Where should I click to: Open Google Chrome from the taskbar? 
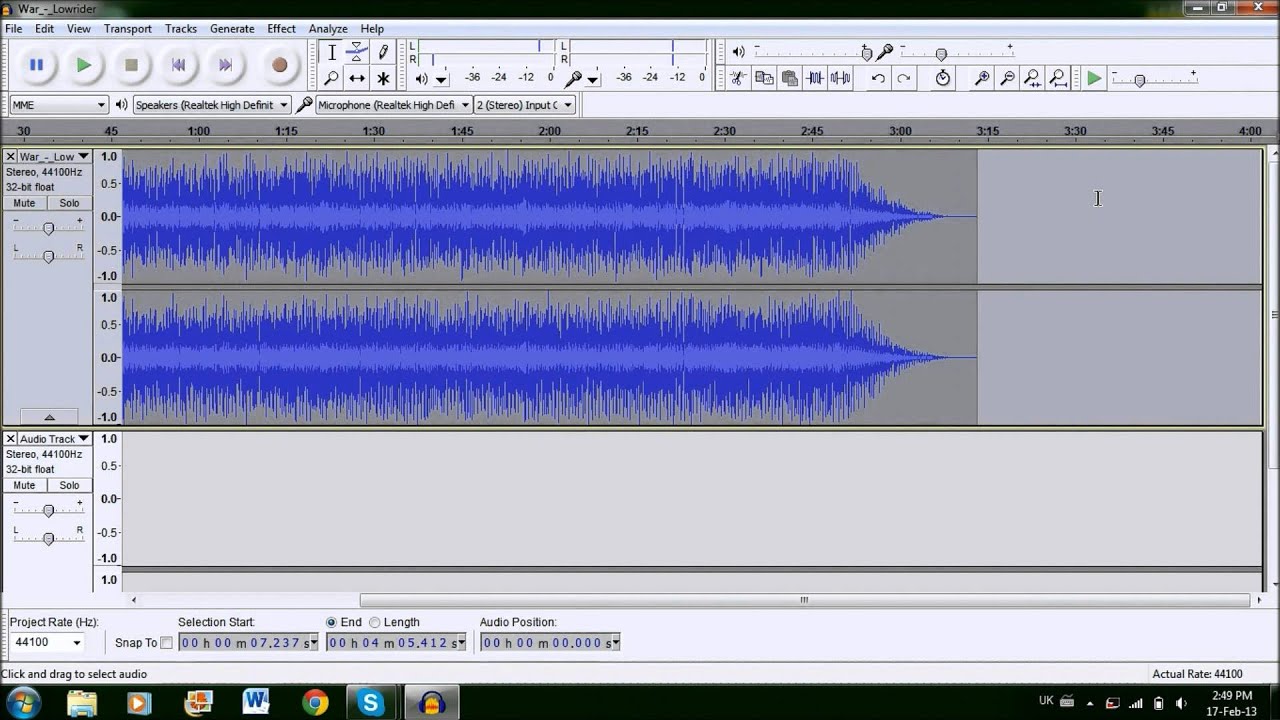coord(315,703)
